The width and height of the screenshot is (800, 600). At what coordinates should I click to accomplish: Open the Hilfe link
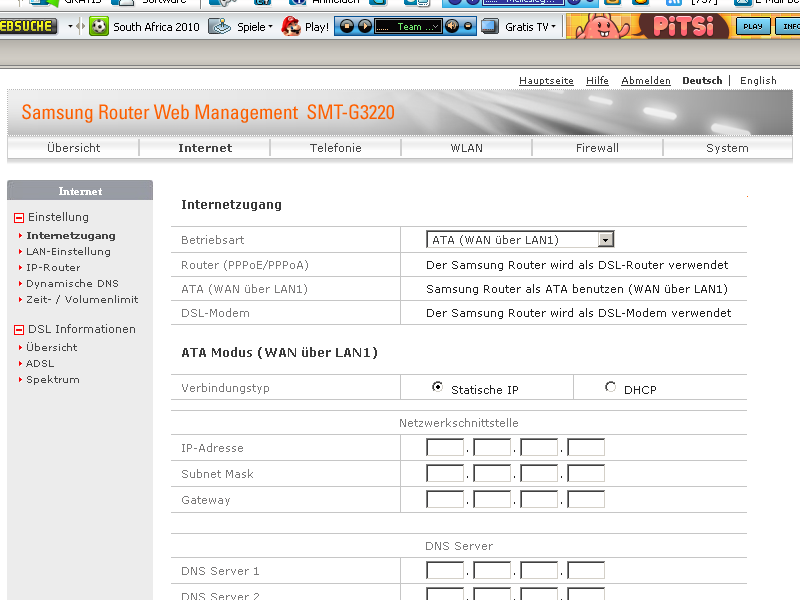(597, 81)
